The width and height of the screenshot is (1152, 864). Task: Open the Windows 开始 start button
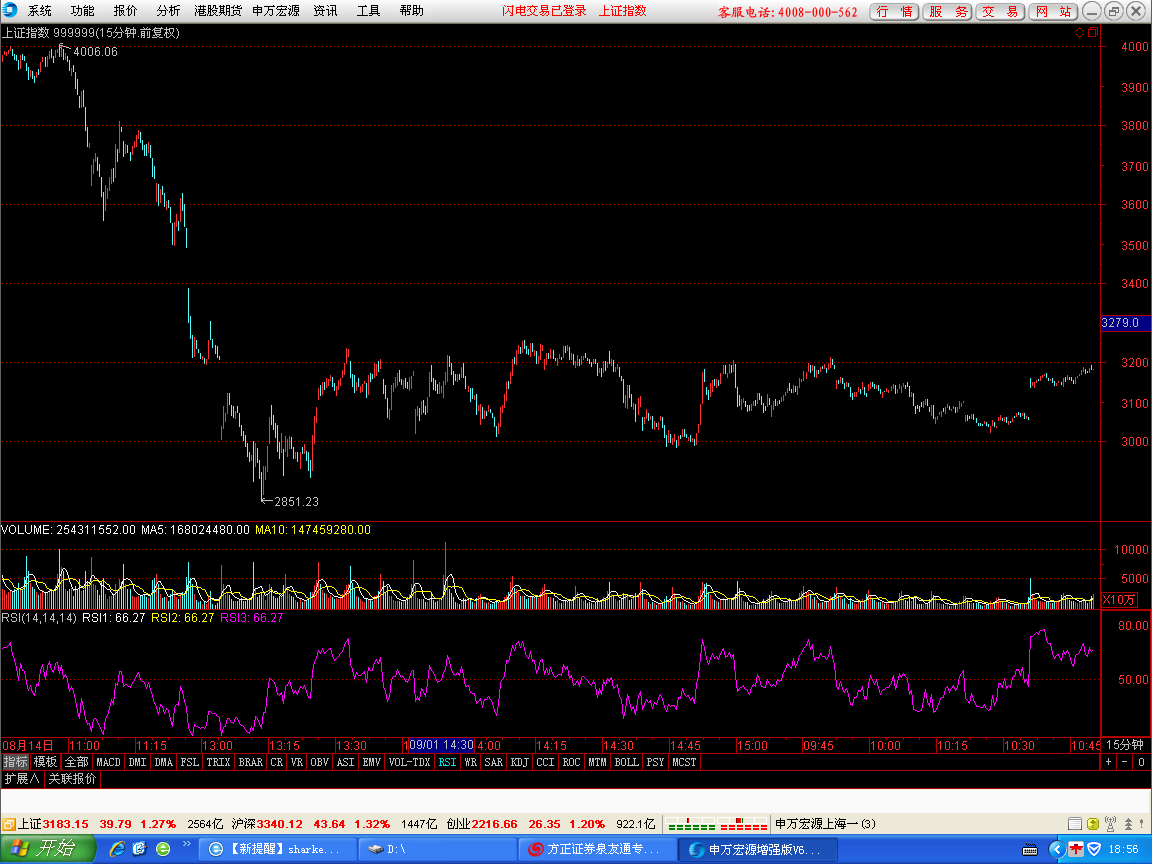click(x=47, y=849)
